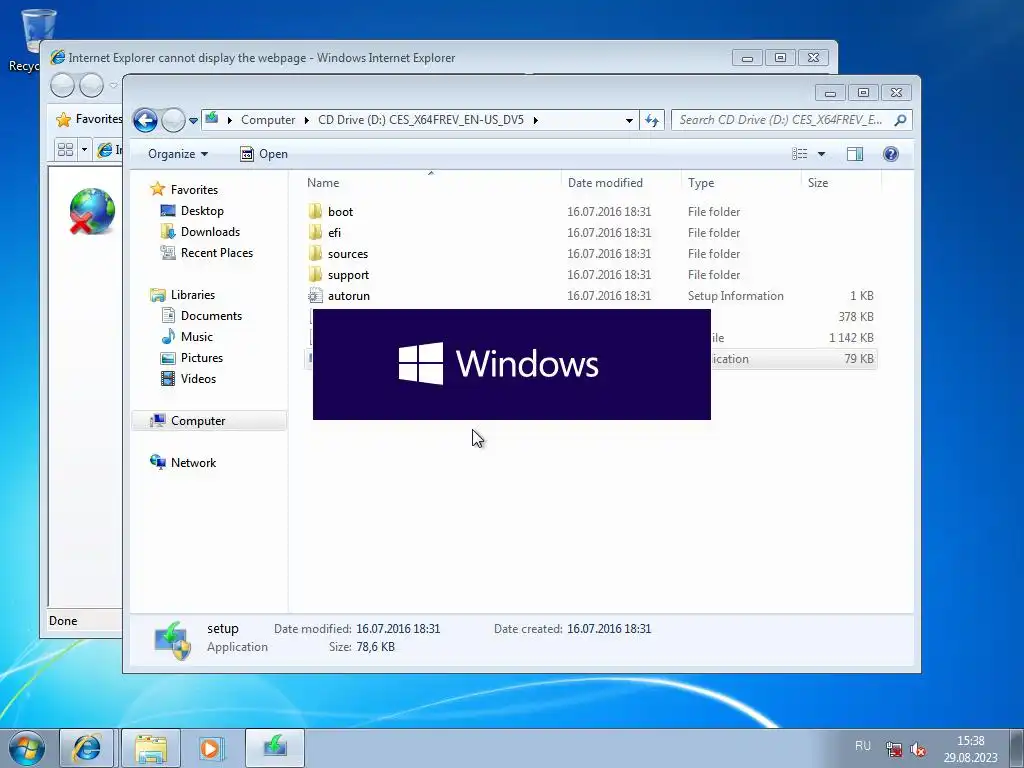Toggle the preview pane icon
Image resolution: width=1024 pixels, height=768 pixels.
click(855, 154)
